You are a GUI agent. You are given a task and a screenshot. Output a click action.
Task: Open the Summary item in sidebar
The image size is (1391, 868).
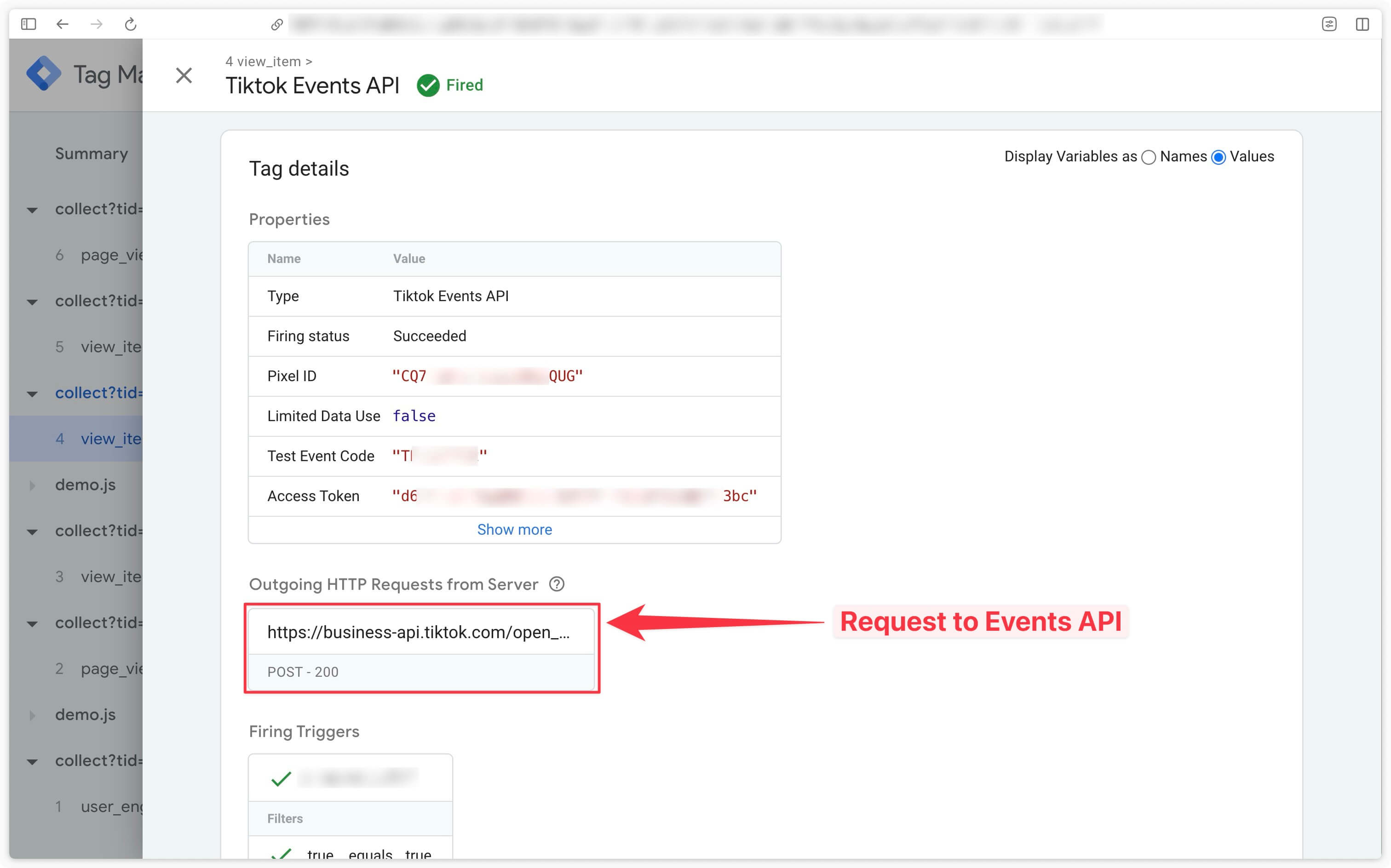(92, 153)
